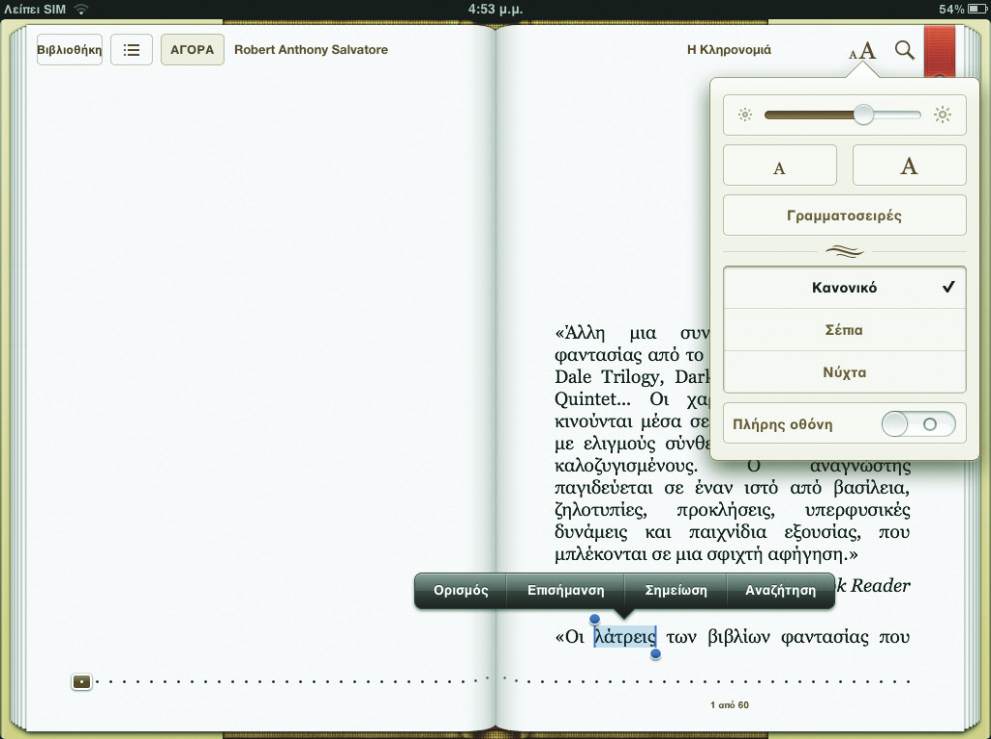Choose Ορισμός from the selection menu

[461, 590]
